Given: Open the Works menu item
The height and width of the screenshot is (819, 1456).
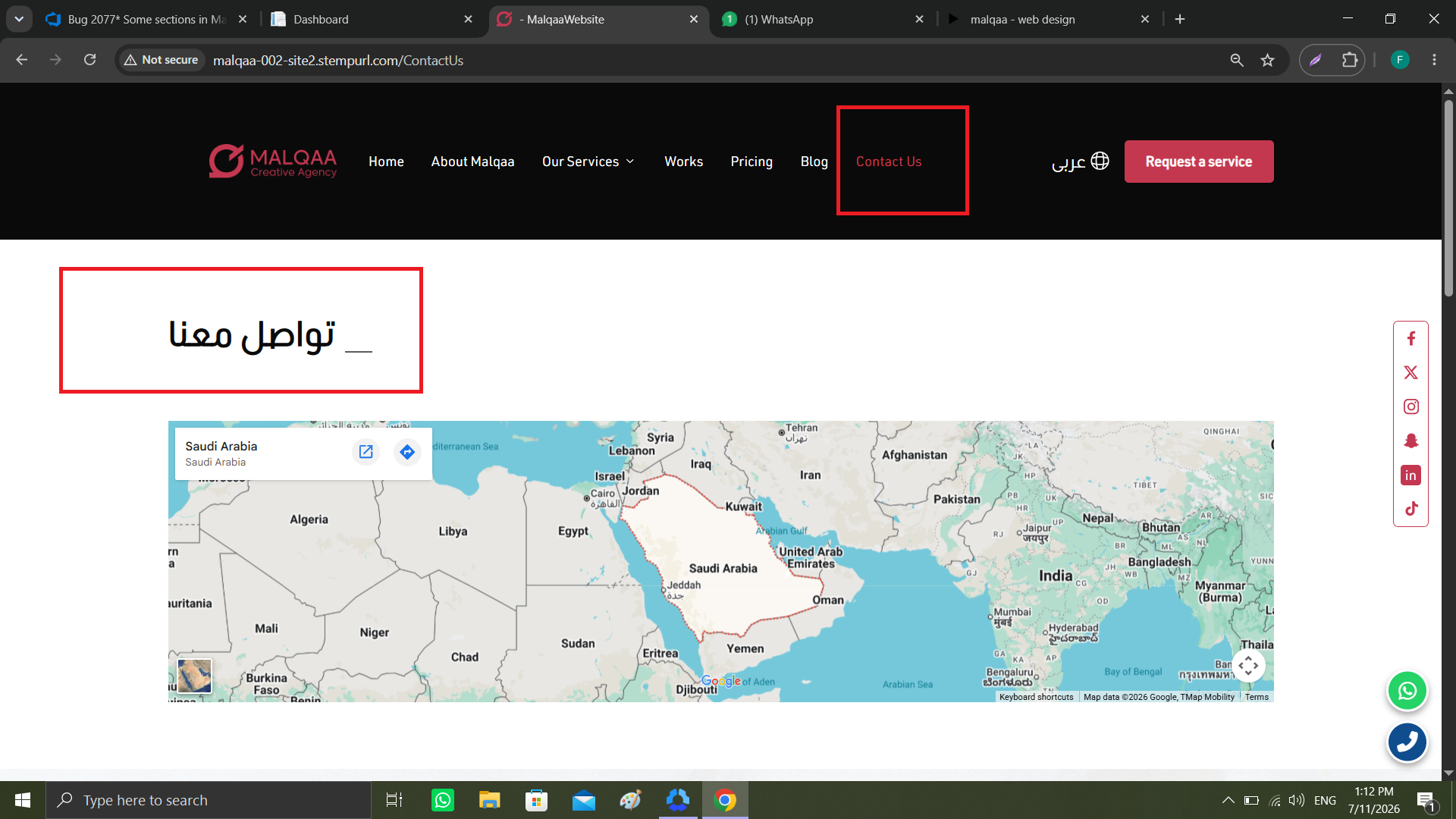Looking at the screenshot, I should point(683,162).
